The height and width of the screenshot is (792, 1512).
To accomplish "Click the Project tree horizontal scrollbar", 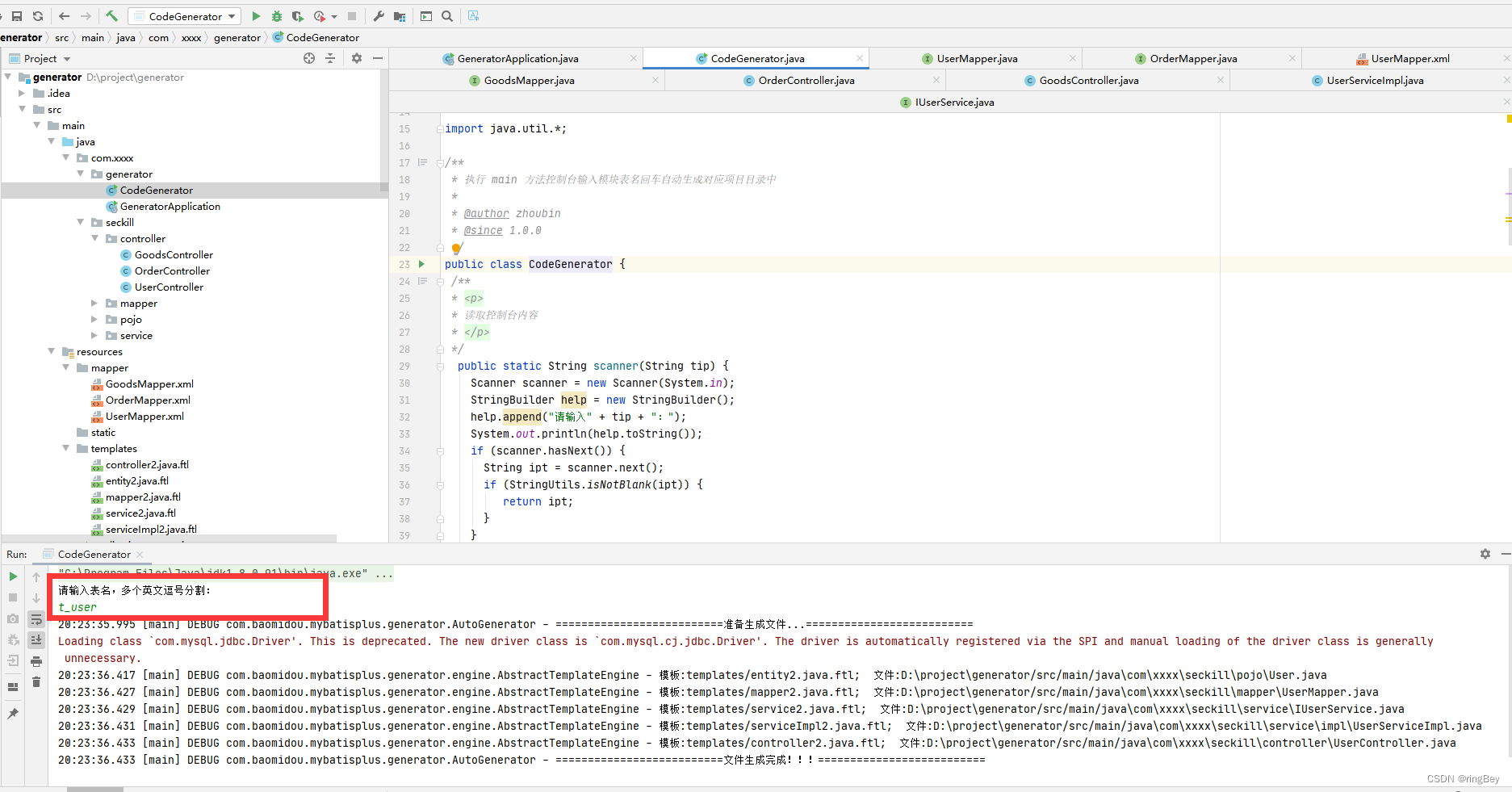I will 170,538.
